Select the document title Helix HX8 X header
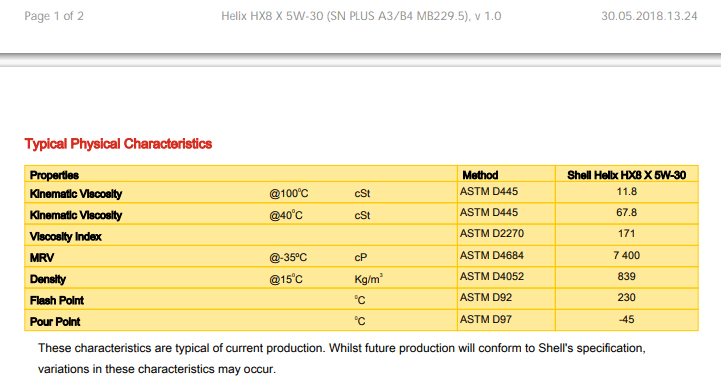The width and height of the screenshot is (721, 386). (x=361, y=16)
